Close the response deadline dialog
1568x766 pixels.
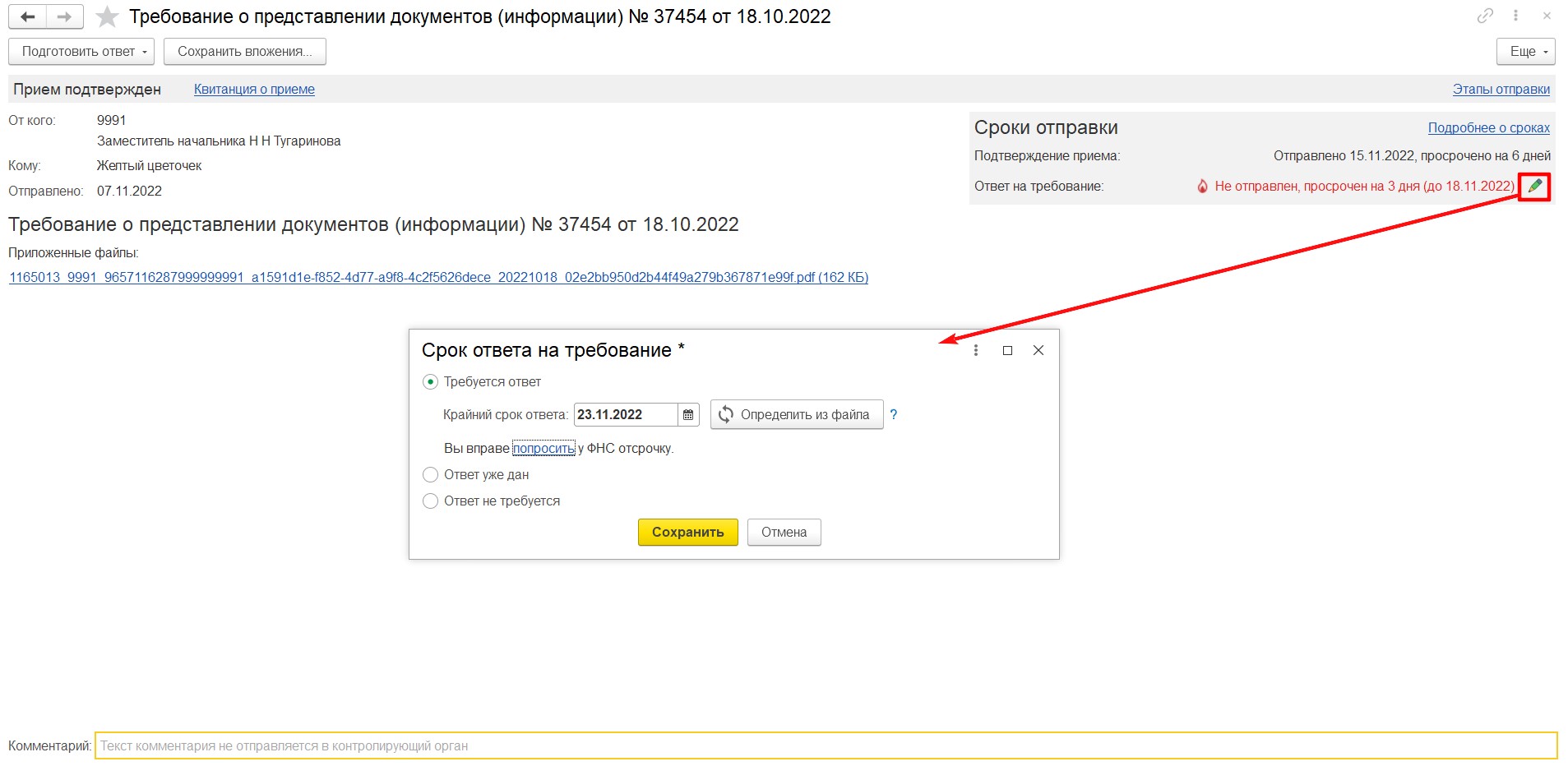tap(1038, 350)
